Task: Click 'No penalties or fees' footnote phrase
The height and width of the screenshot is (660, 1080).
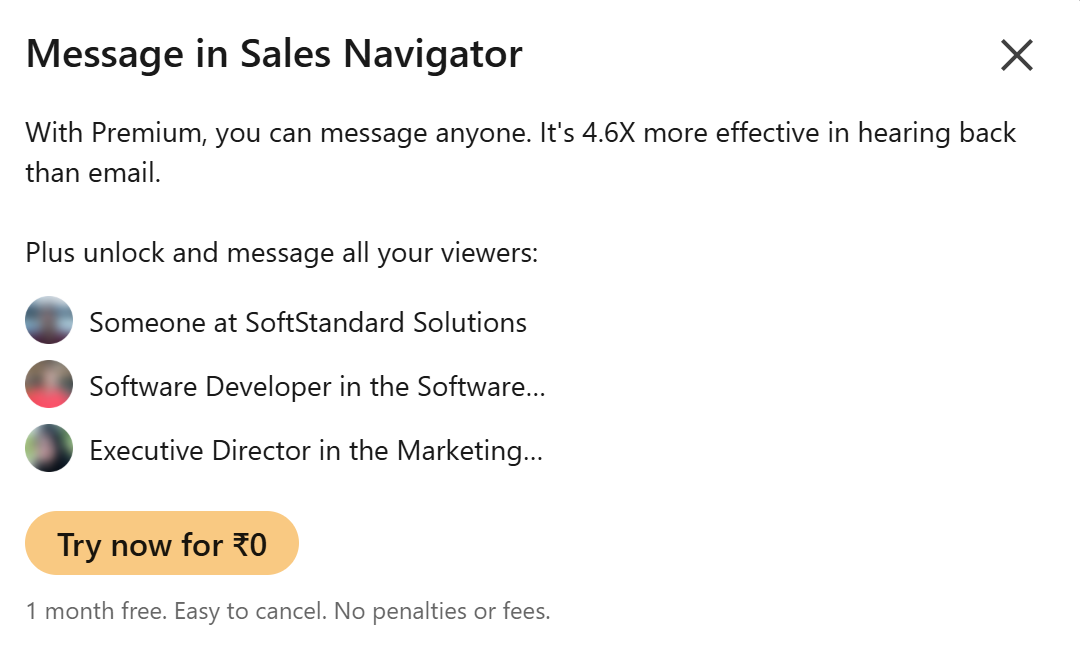Action: pyautogui.click(x=442, y=610)
